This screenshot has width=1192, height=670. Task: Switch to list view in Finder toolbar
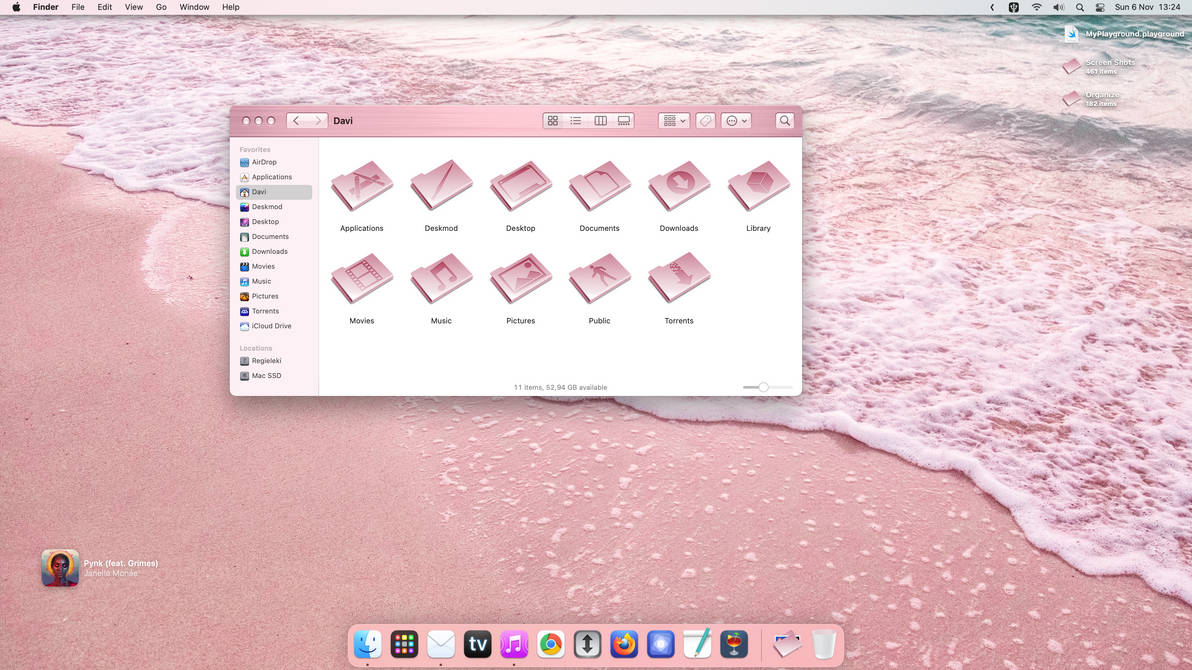576,121
